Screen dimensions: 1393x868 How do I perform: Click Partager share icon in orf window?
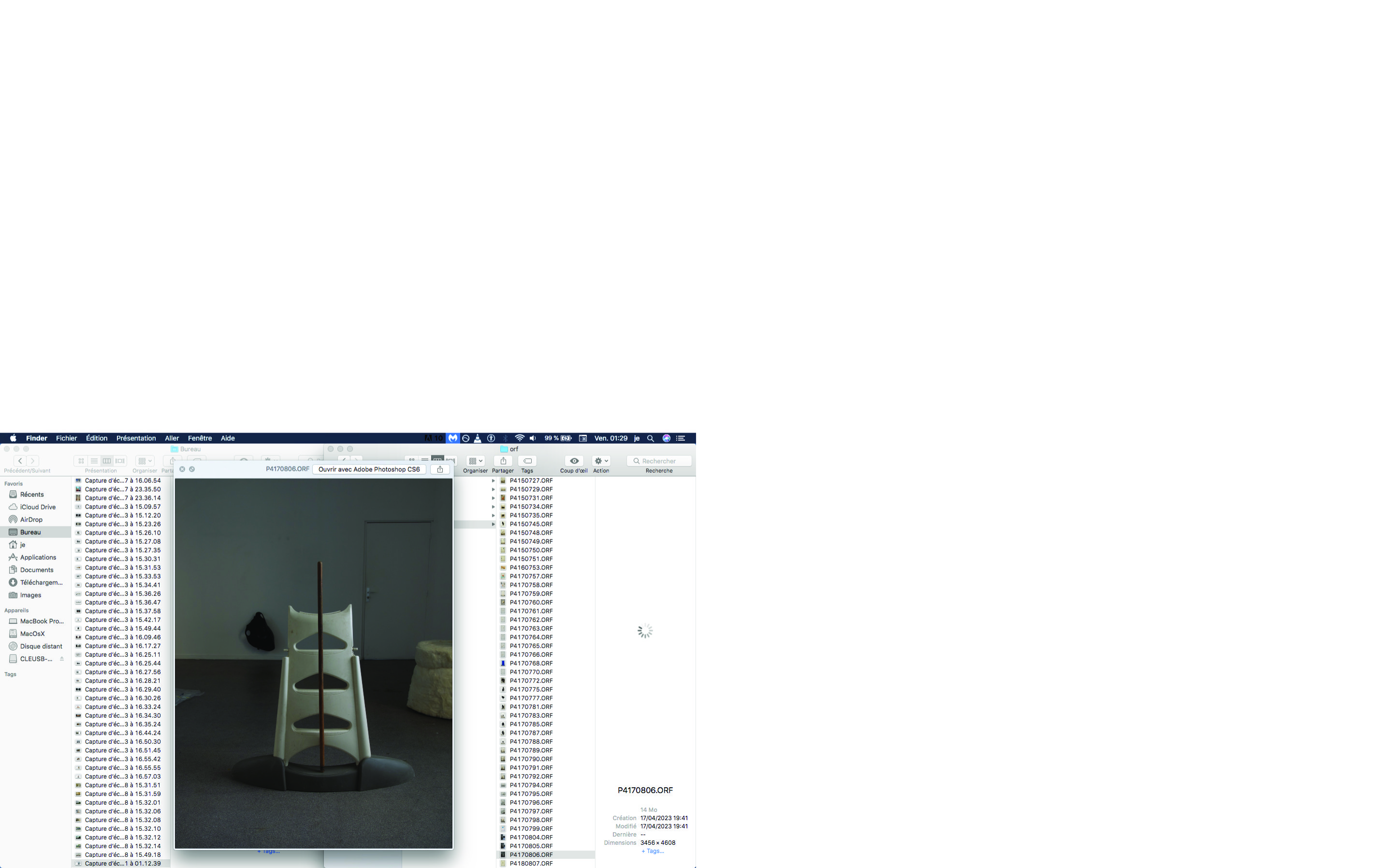click(x=503, y=461)
